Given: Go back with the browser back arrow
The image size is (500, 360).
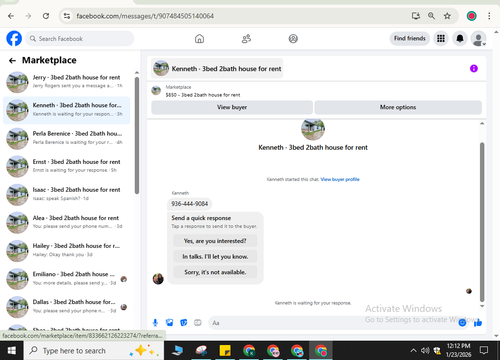Looking at the screenshot, I should [11, 16].
